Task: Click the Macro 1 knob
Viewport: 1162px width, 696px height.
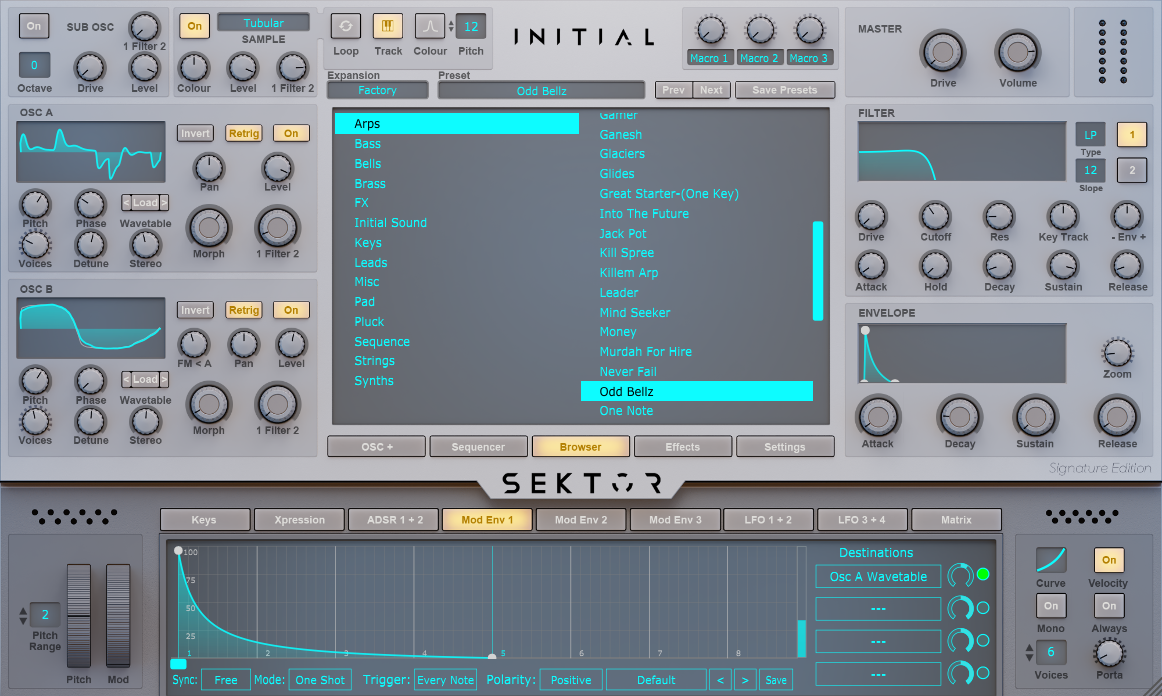Action: (x=710, y=31)
